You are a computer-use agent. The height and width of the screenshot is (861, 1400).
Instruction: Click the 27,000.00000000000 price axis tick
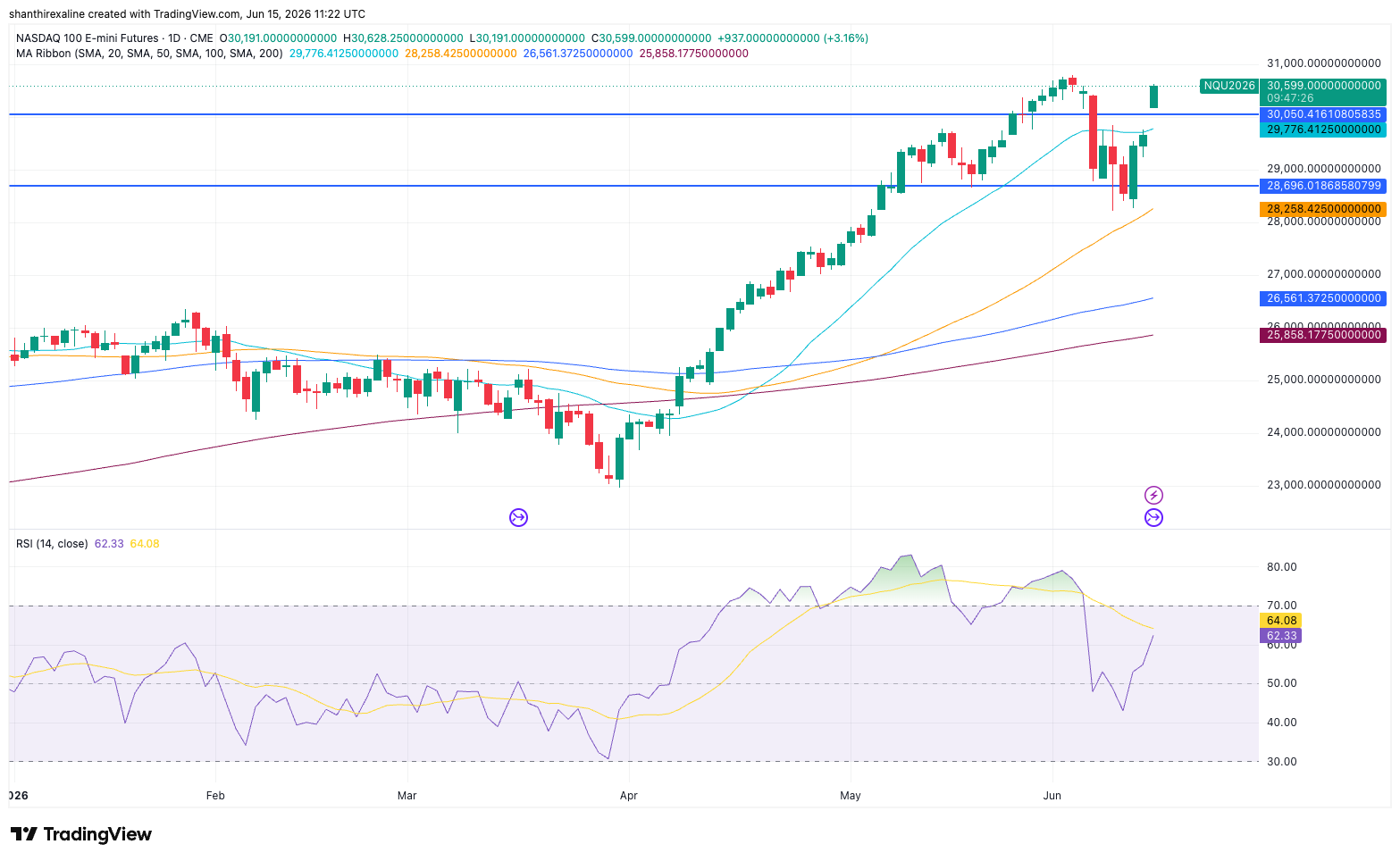(x=1324, y=274)
